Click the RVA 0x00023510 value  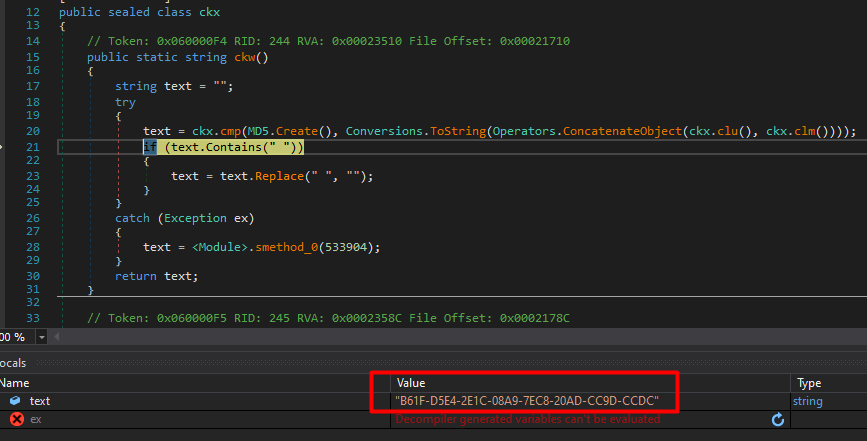(367, 41)
